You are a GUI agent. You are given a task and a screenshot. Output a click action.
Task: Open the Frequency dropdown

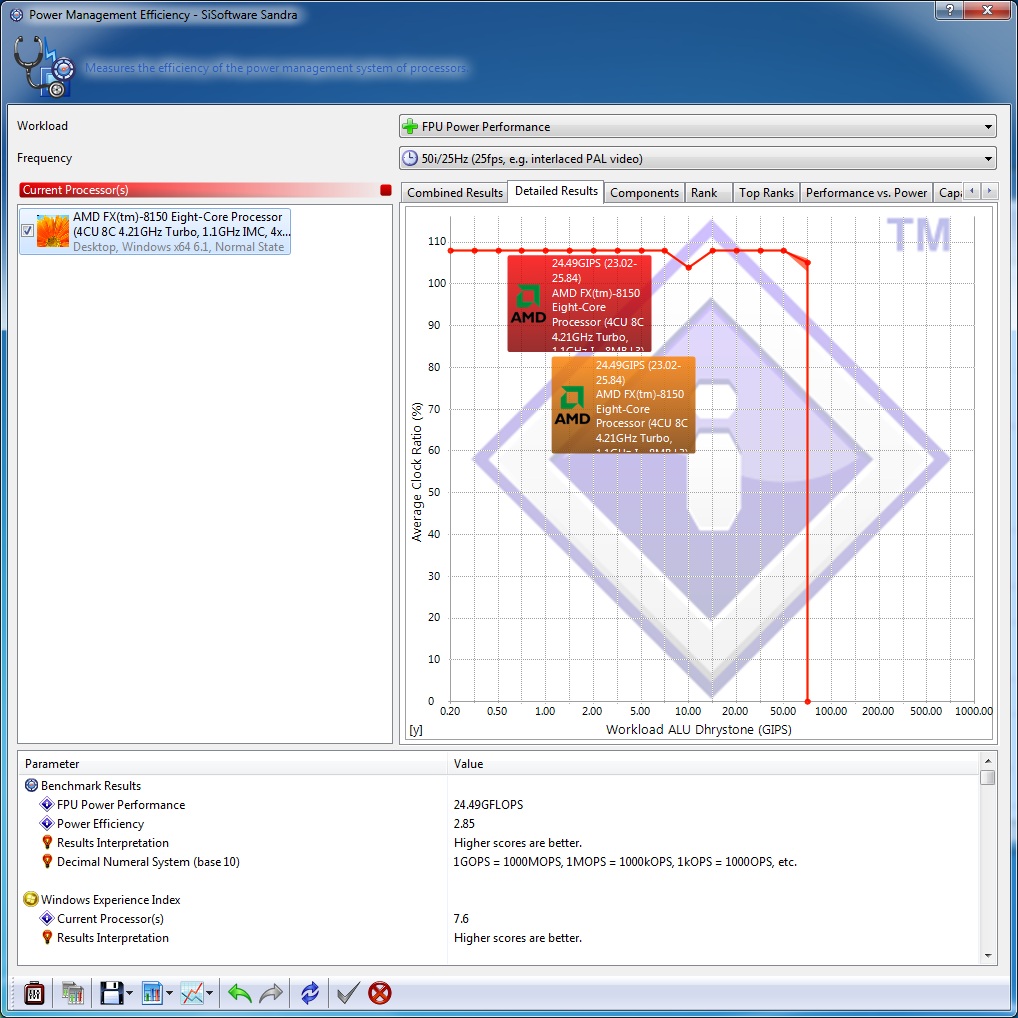[x=698, y=158]
